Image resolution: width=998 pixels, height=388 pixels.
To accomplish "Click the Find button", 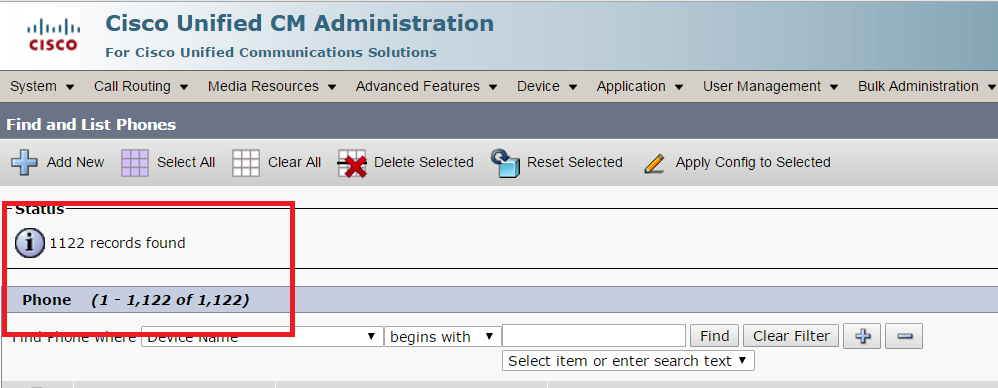I will click(x=715, y=336).
